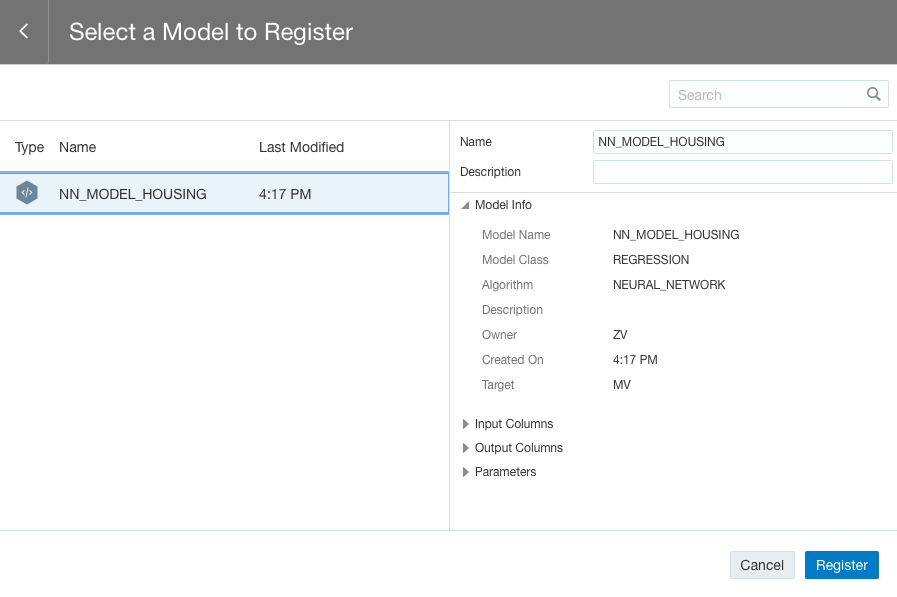Image resolution: width=897 pixels, height=597 pixels.
Task: Click the empty Description input field
Action: [x=742, y=172]
